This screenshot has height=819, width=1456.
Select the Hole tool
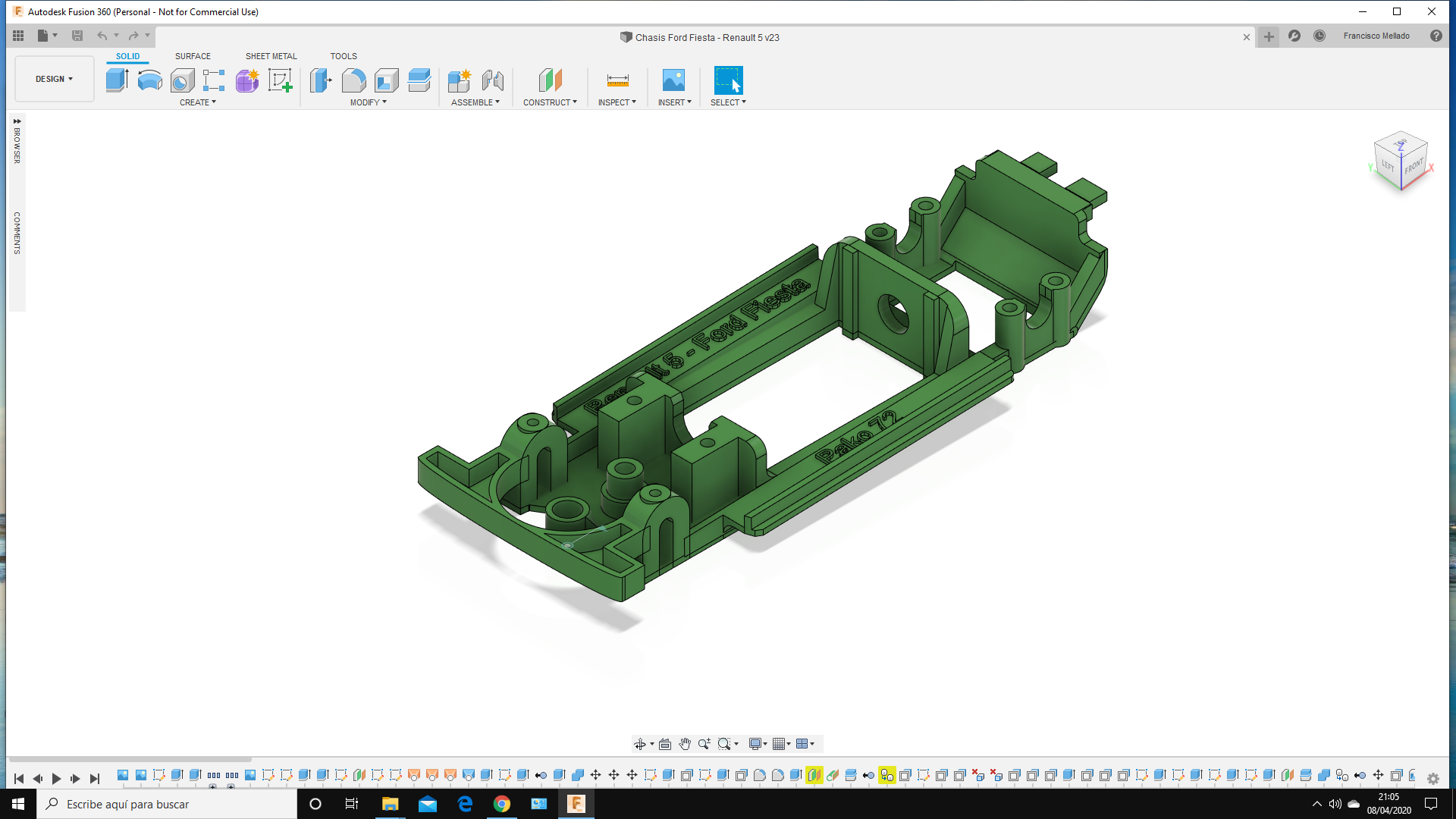[x=182, y=80]
